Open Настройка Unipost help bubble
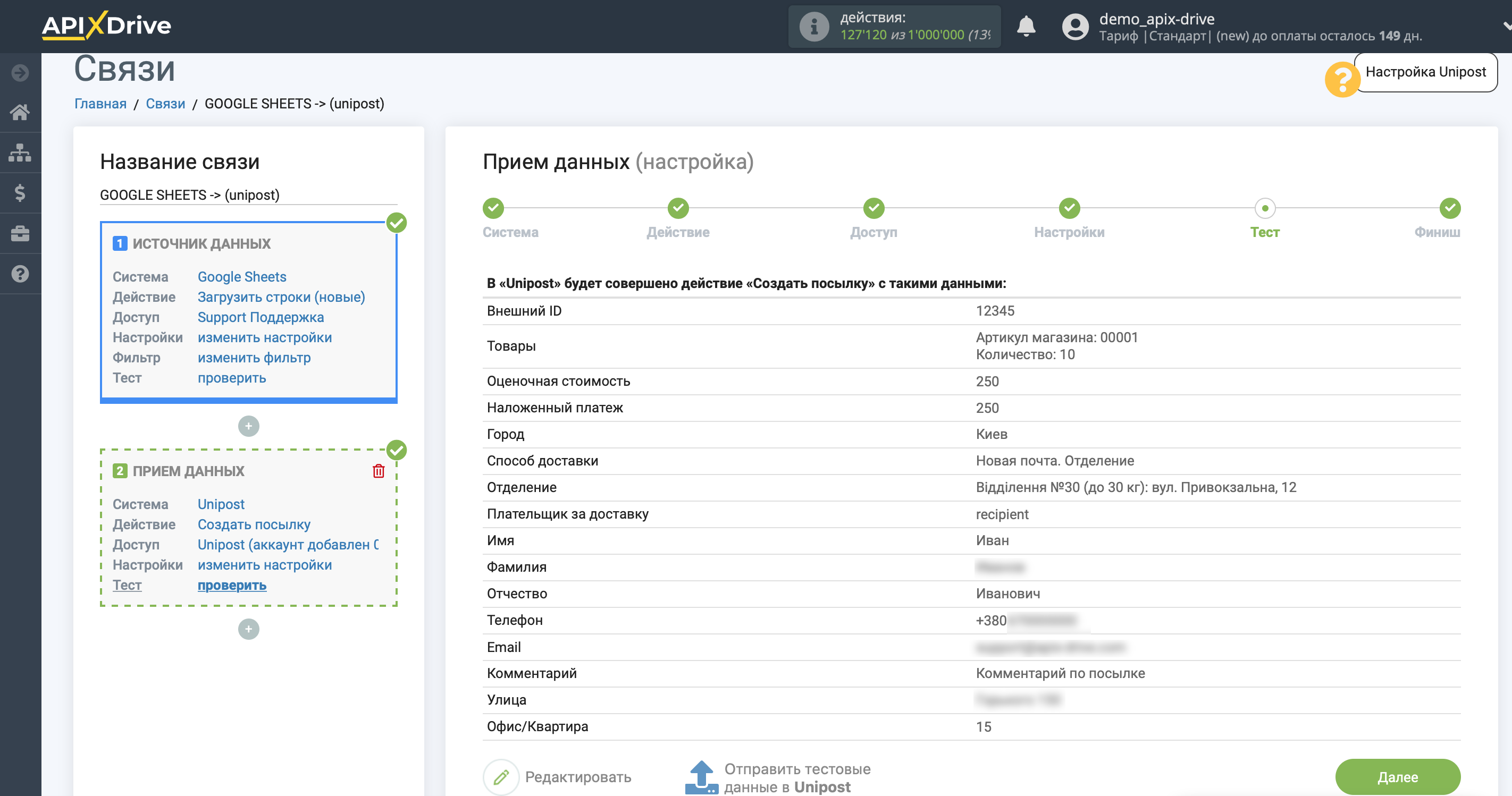This screenshot has width=1512, height=796. click(1426, 72)
